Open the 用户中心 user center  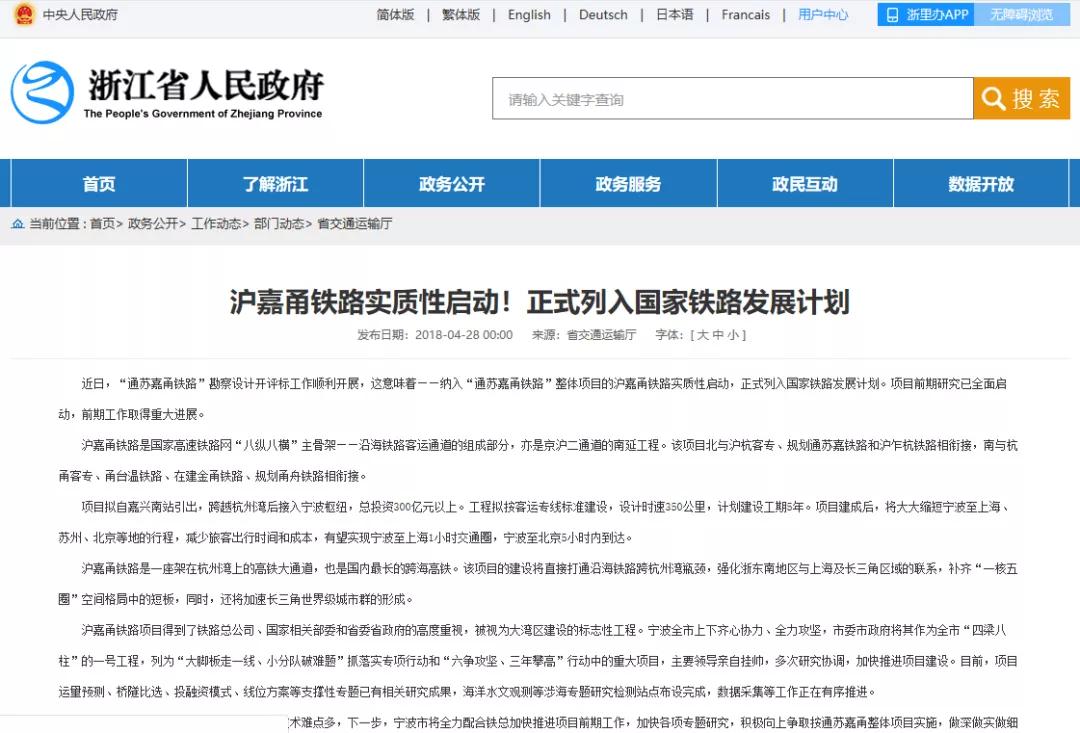click(x=822, y=14)
